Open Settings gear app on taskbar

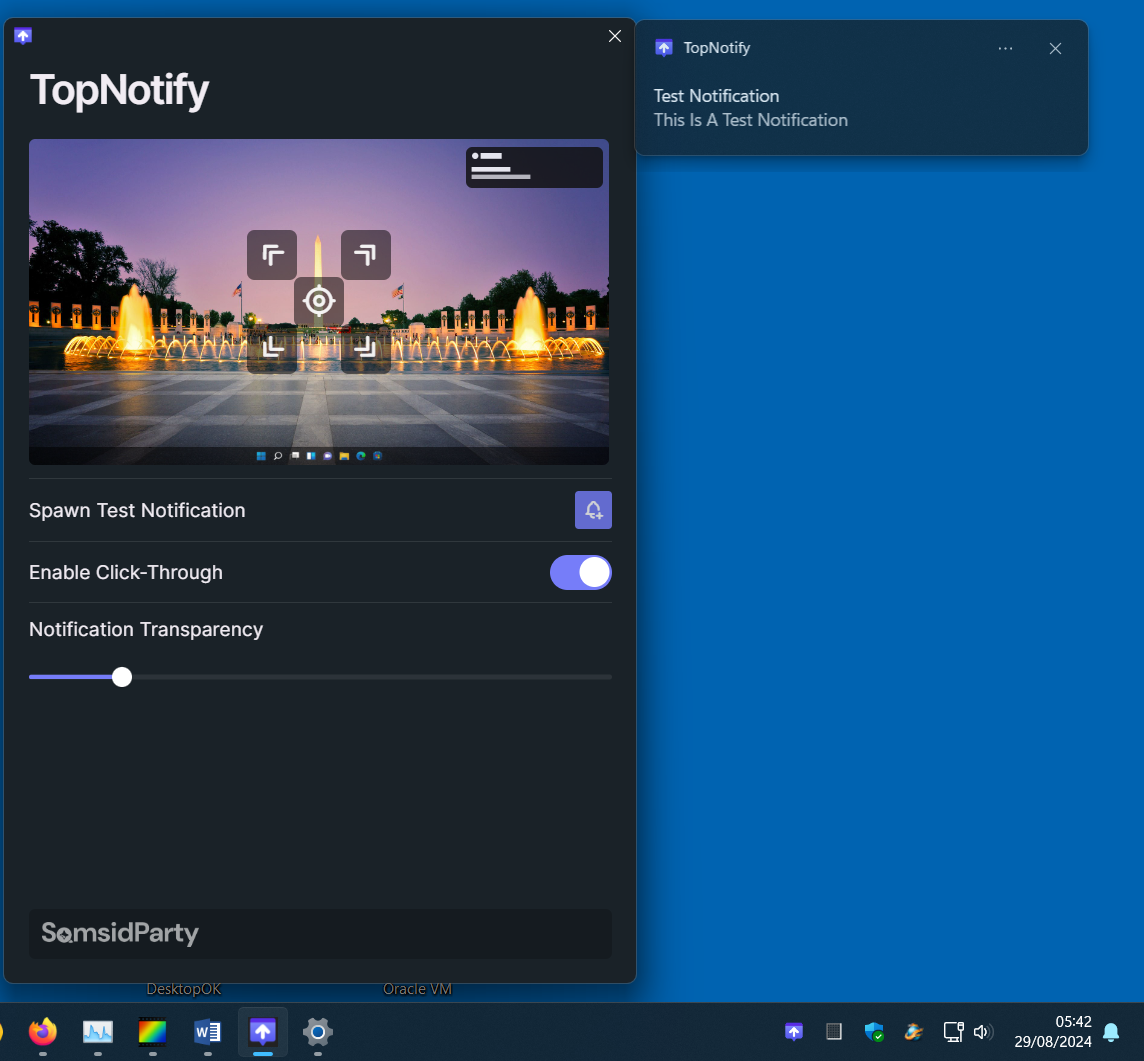click(x=318, y=1032)
